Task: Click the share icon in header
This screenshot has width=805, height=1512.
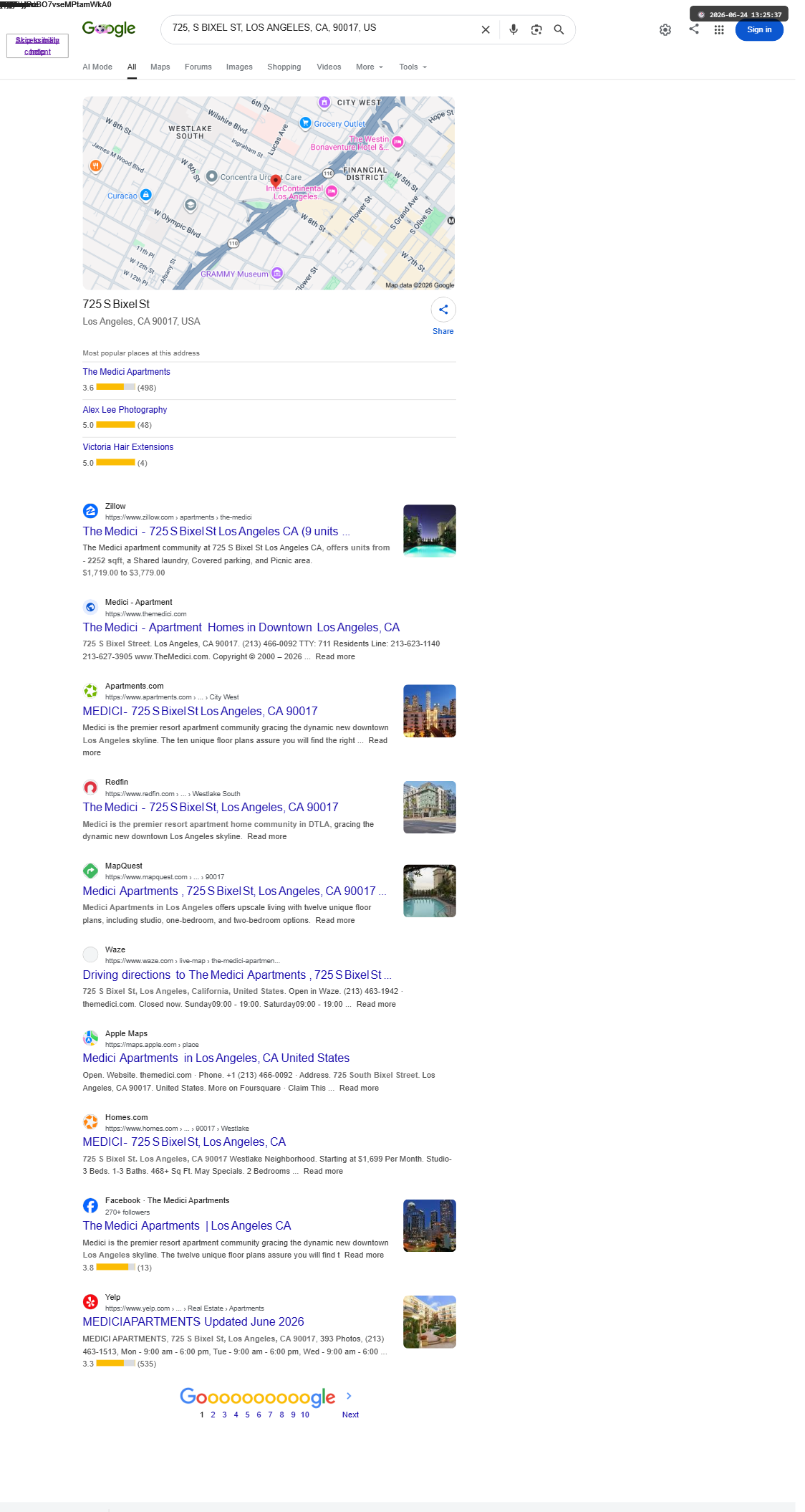Action: point(694,29)
